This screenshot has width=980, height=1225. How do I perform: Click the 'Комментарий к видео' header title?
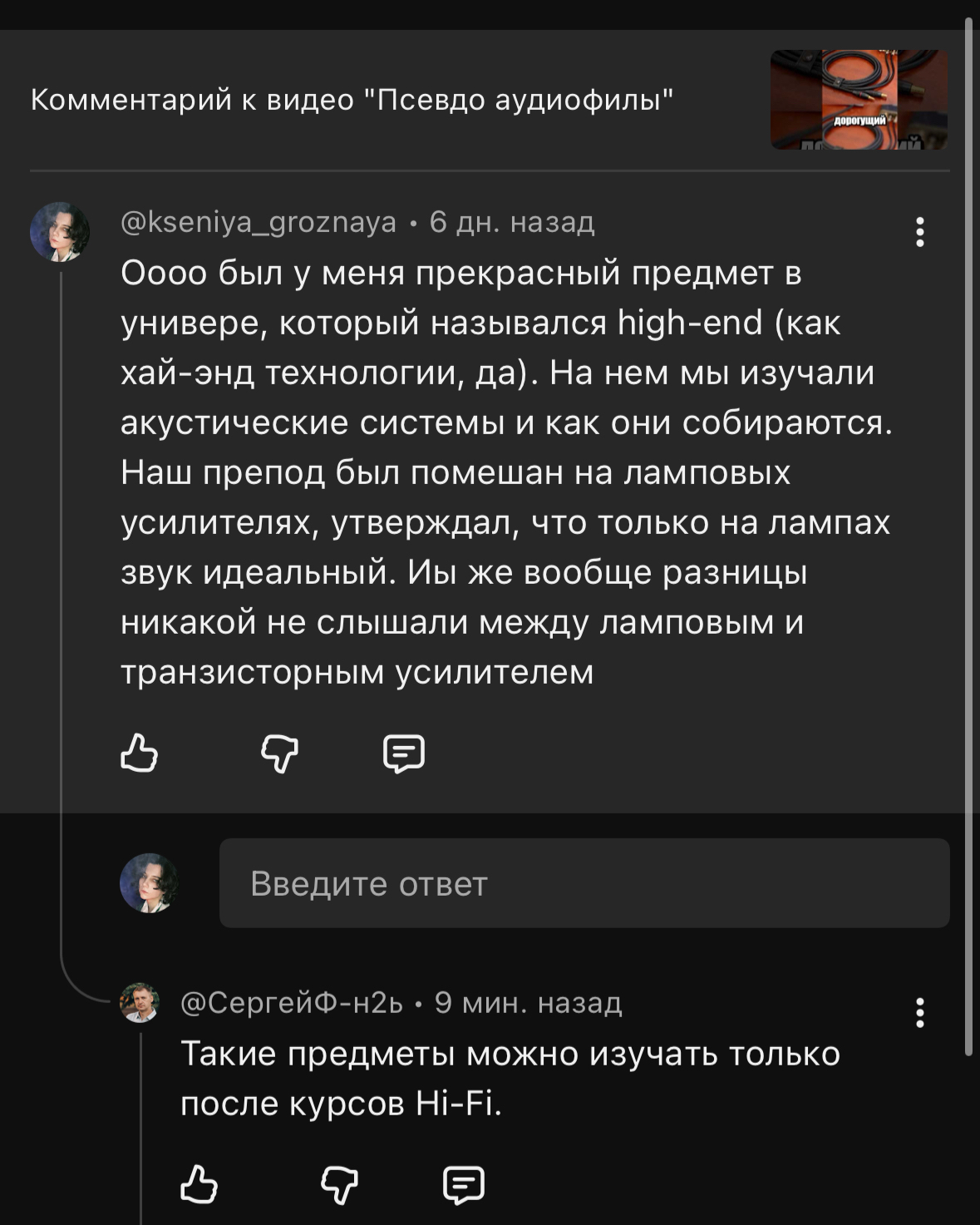[352, 100]
